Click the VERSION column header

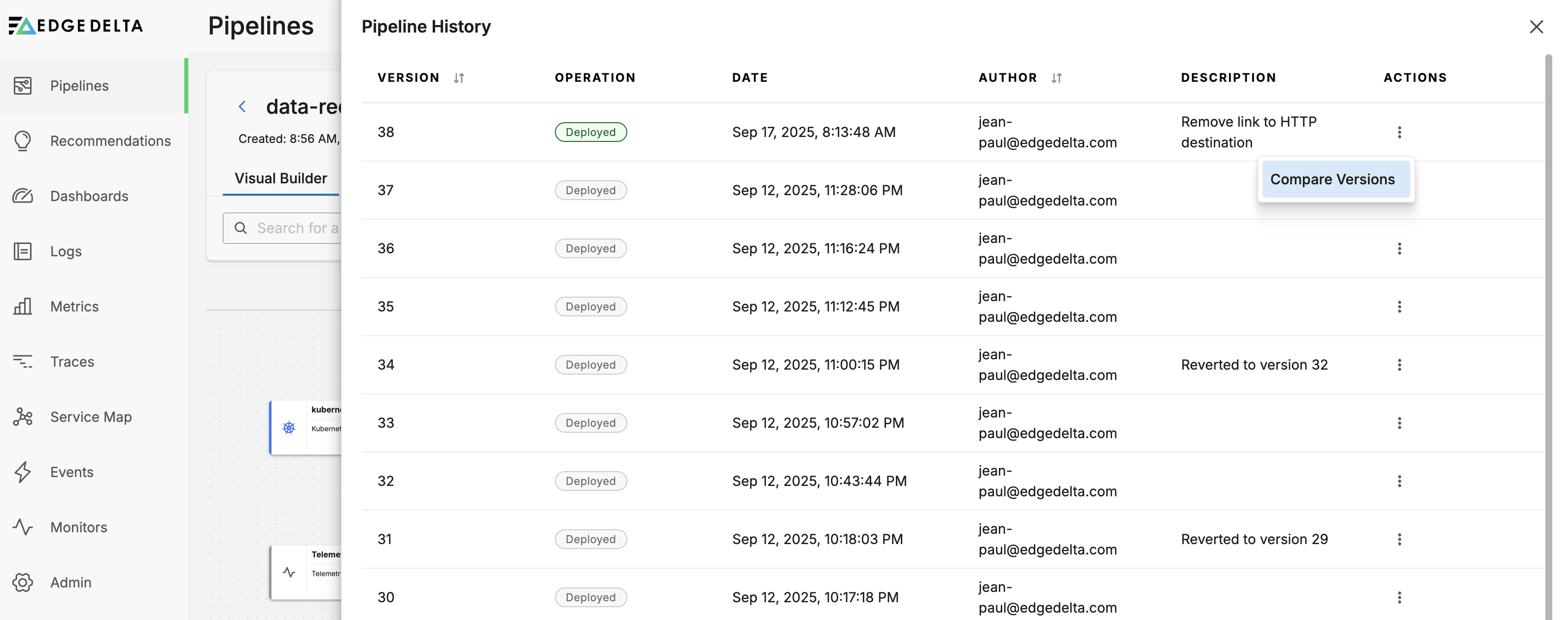[408, 78]
